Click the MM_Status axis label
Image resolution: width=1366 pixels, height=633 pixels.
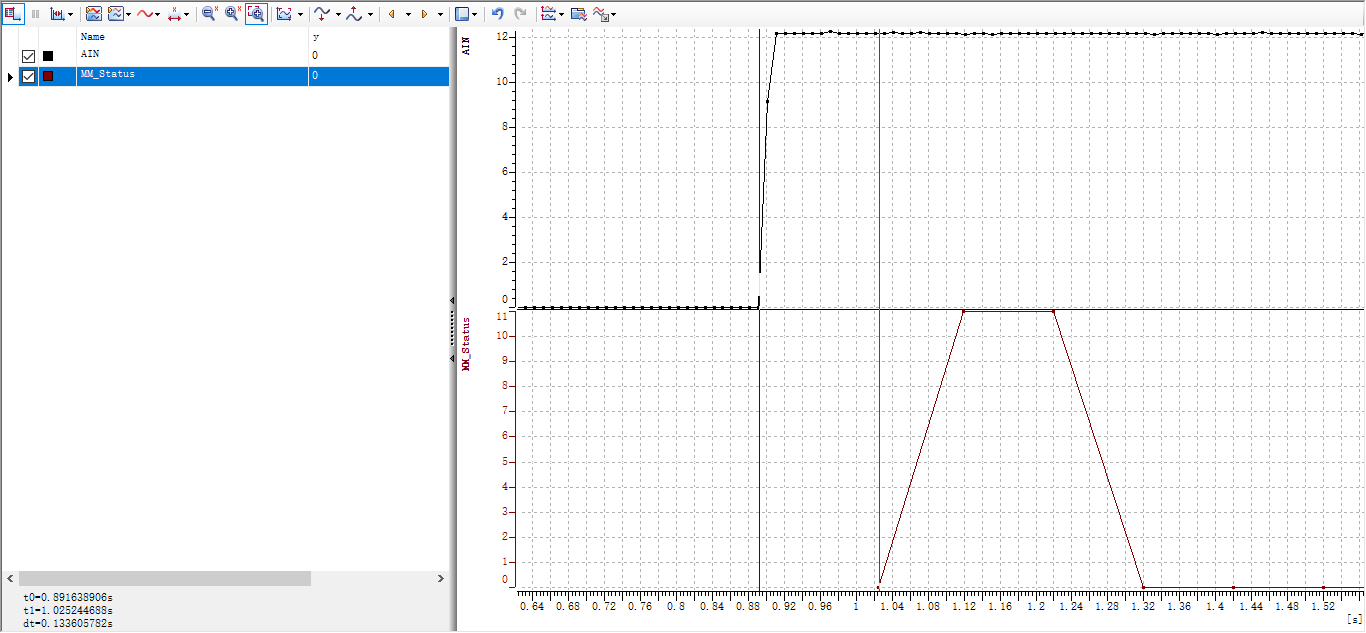(466, 344)
